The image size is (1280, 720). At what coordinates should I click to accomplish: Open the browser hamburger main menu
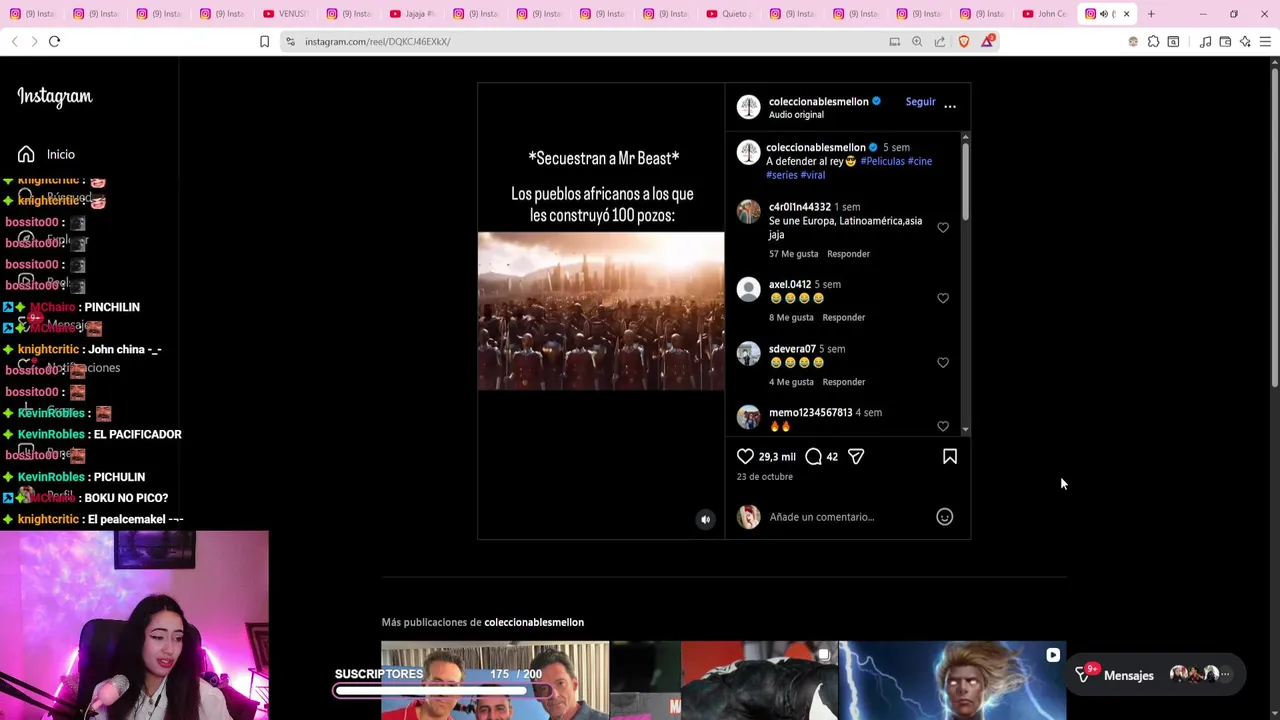tap(1265, 41)
